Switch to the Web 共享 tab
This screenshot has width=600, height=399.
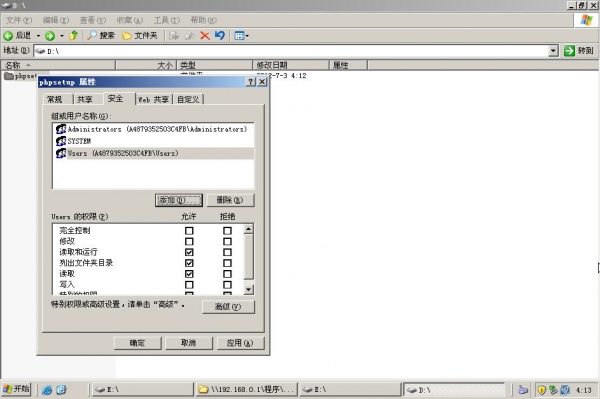pyautogui.click(x=154, y=99)
